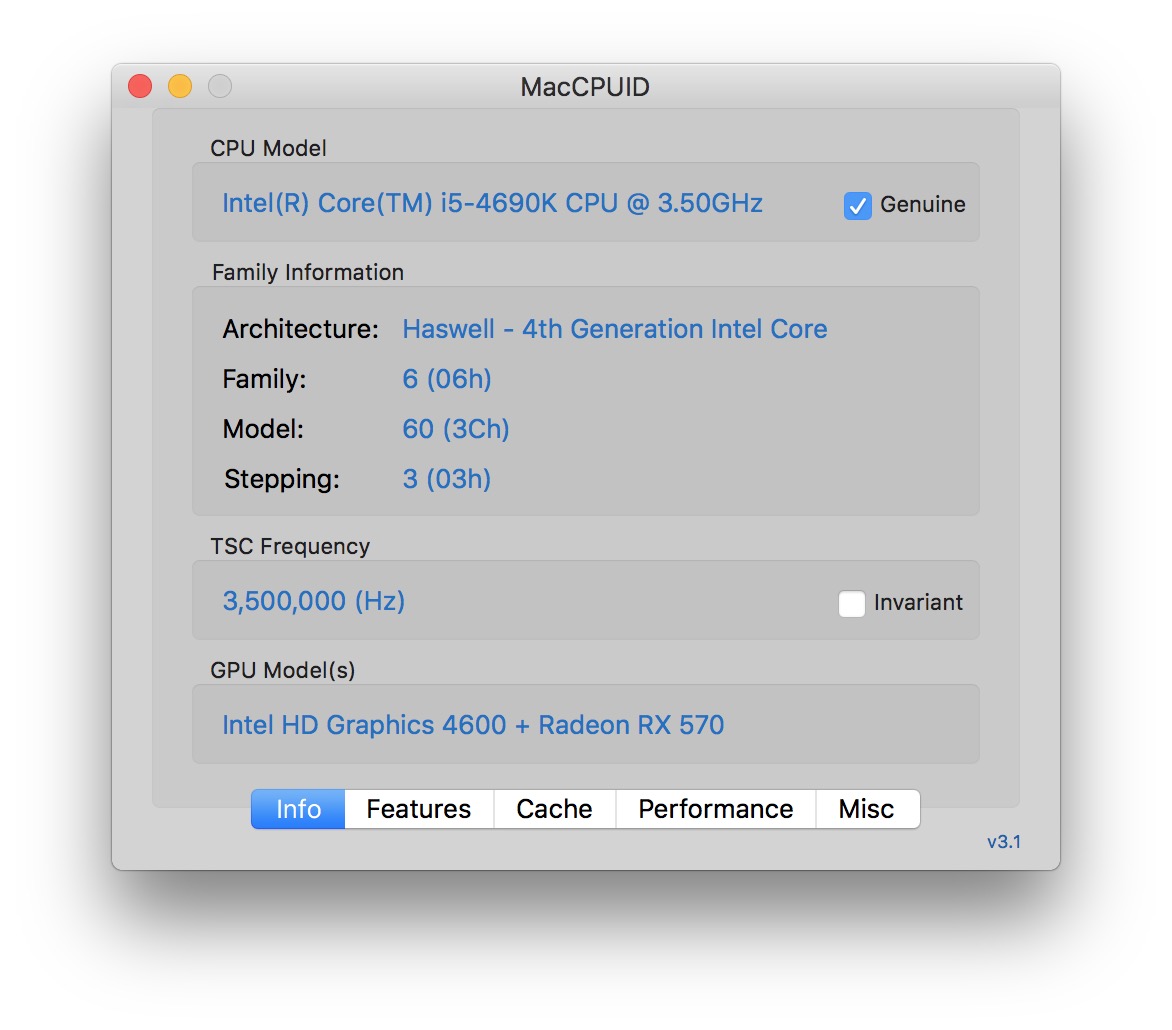Click the Model: label
The height and width of the screenshot is (1030, 1172).
263,429
